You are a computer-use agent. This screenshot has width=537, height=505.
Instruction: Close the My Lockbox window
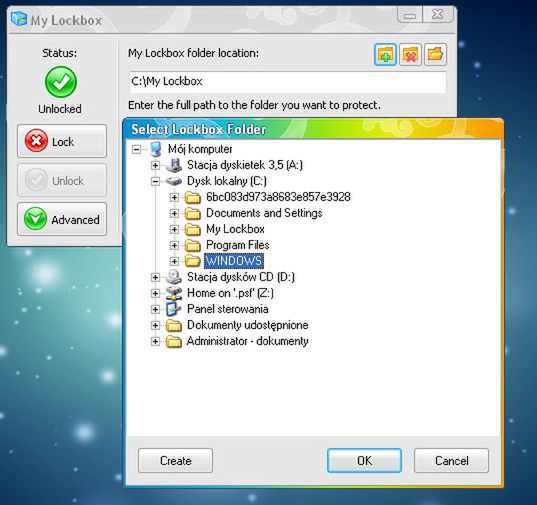[x=438, y=15]
